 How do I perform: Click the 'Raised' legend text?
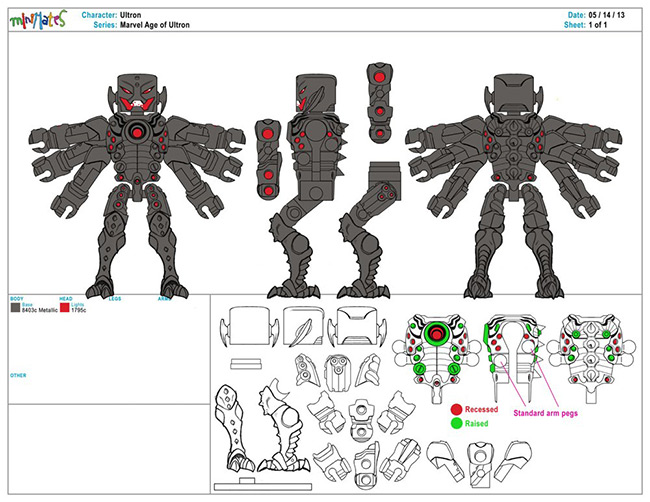[476, 423]
